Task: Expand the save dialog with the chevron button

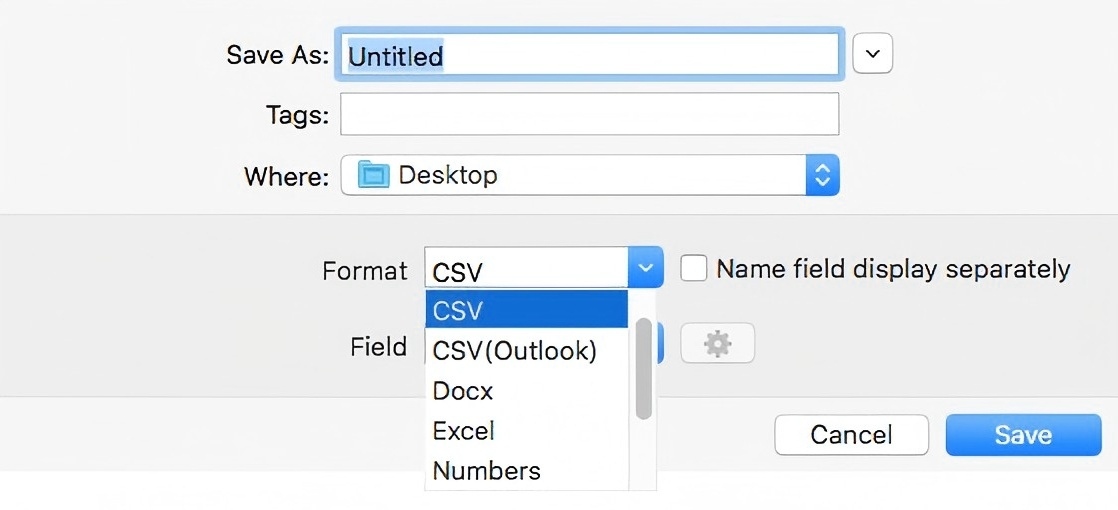Action: pos(872,54)
